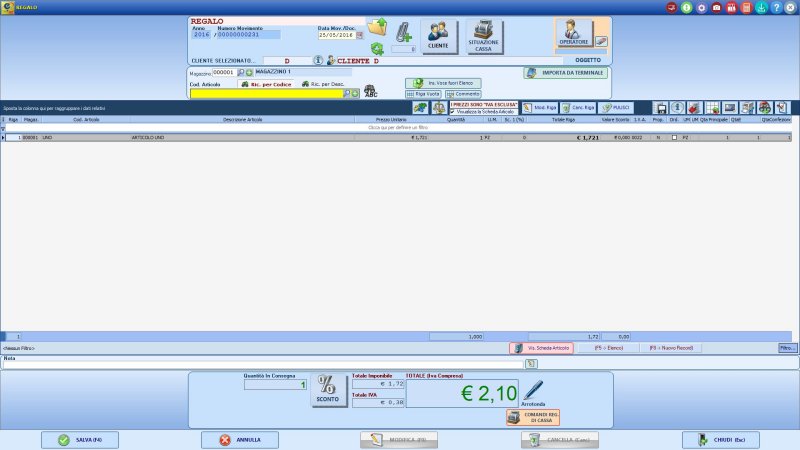Click the green plus icon after article code
This screenshot has height=450, width=800.
click(x=355, y=93)
